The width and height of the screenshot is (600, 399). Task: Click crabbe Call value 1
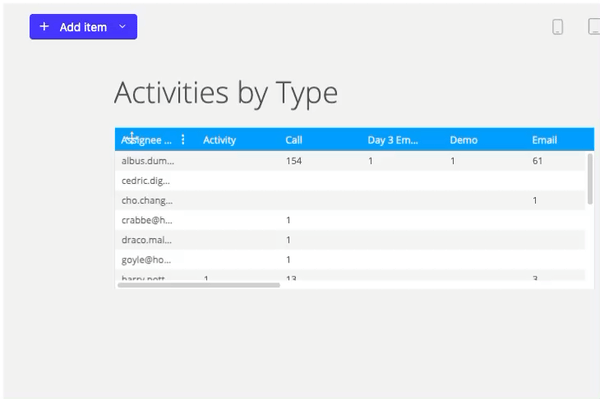point(289,220)
